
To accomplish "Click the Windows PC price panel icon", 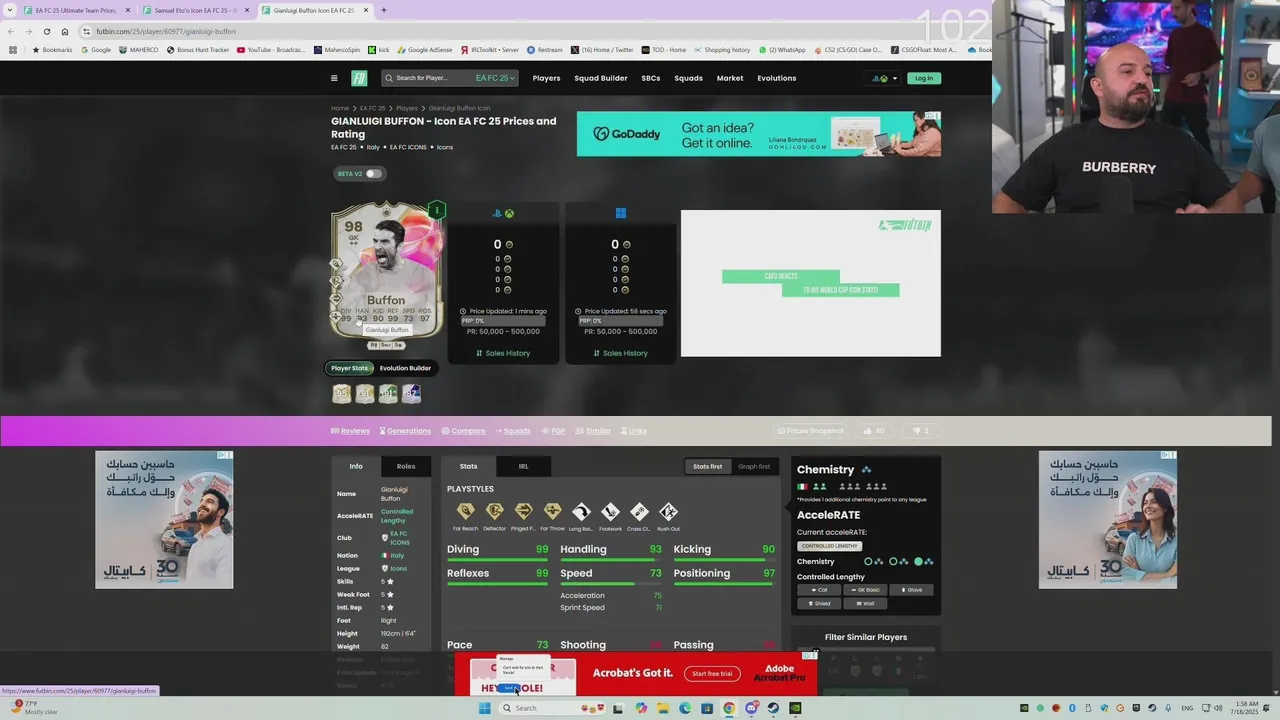I will pos(620,213).
